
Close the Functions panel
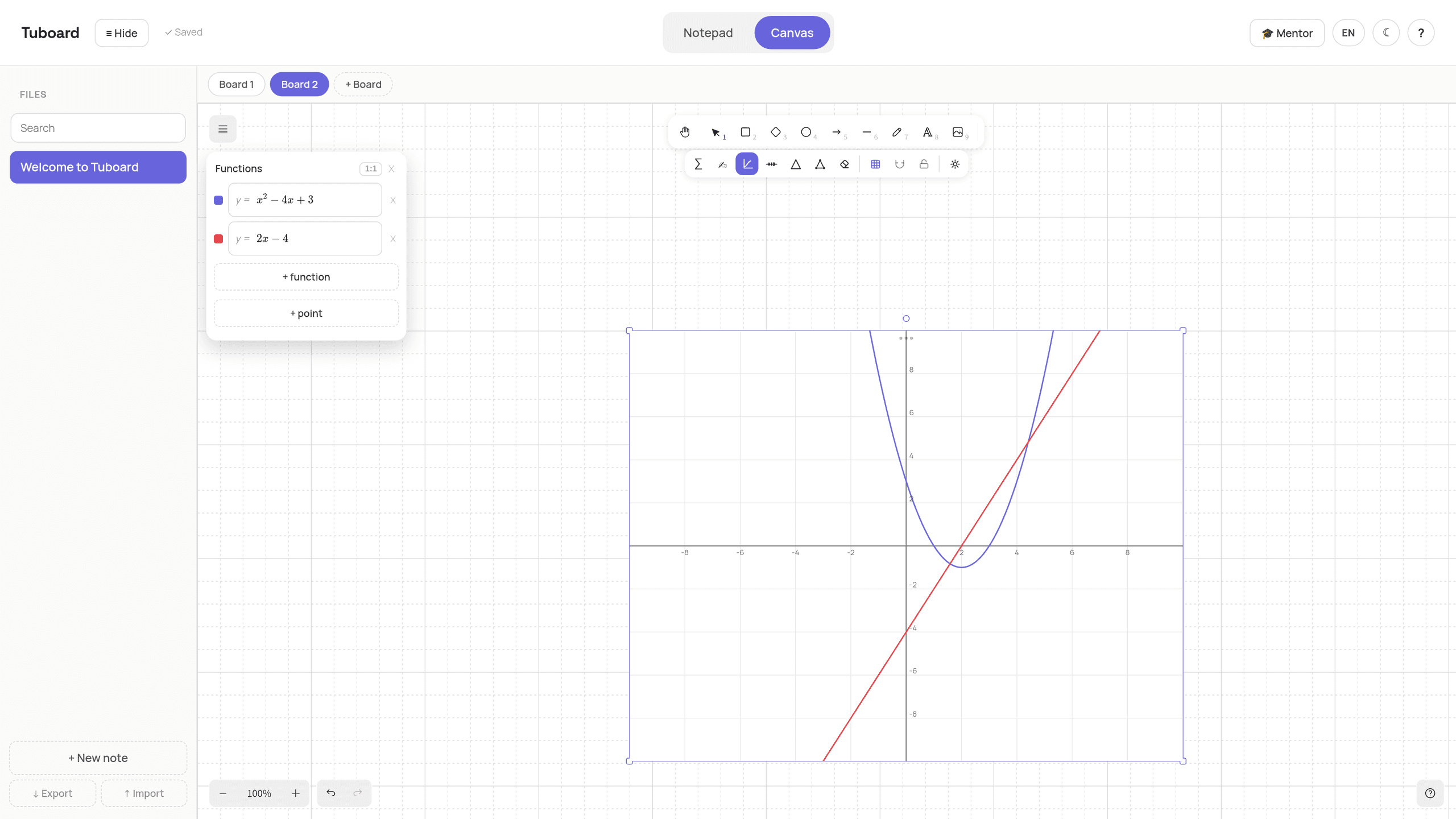click(391, 169)
